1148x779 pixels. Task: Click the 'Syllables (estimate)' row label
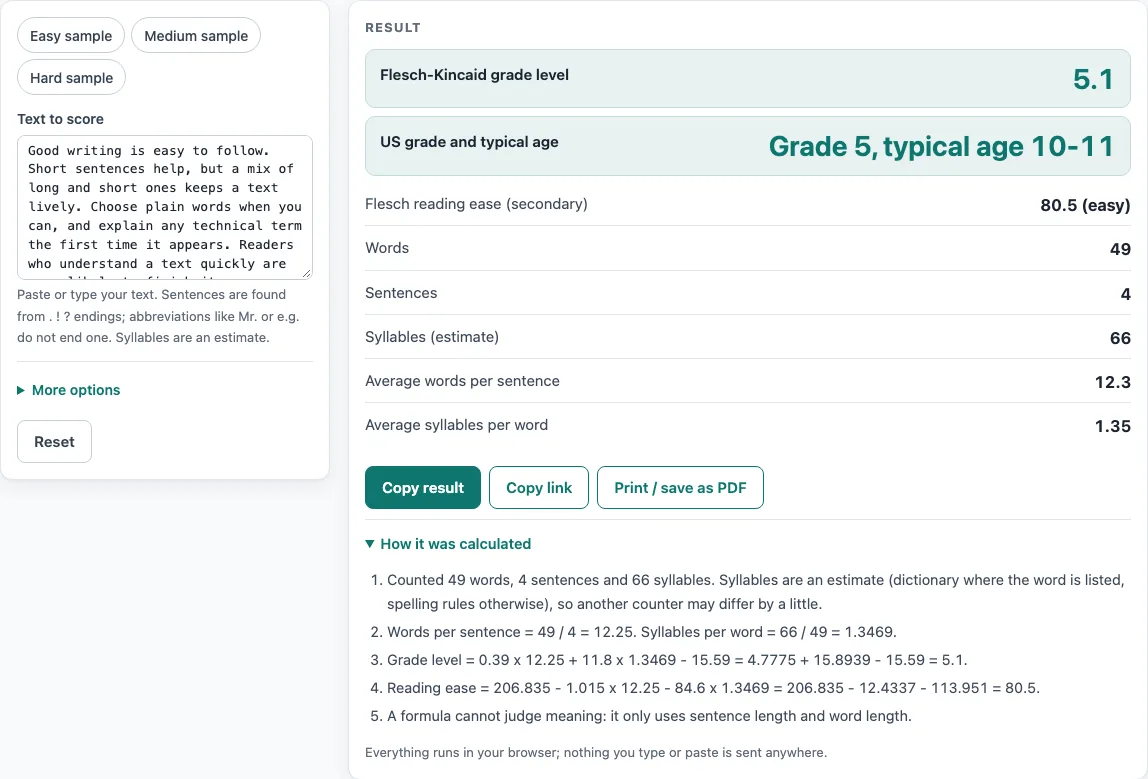point(432,337)
